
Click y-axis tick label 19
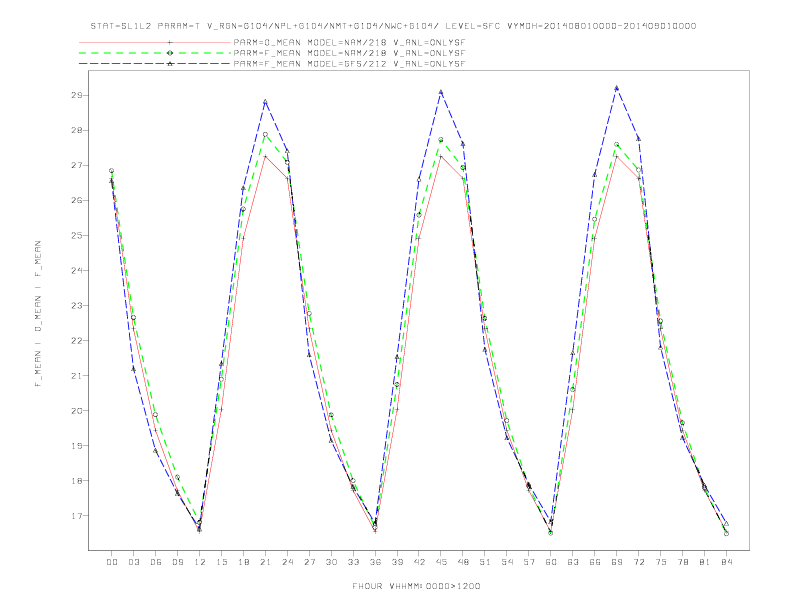point(78,445)
